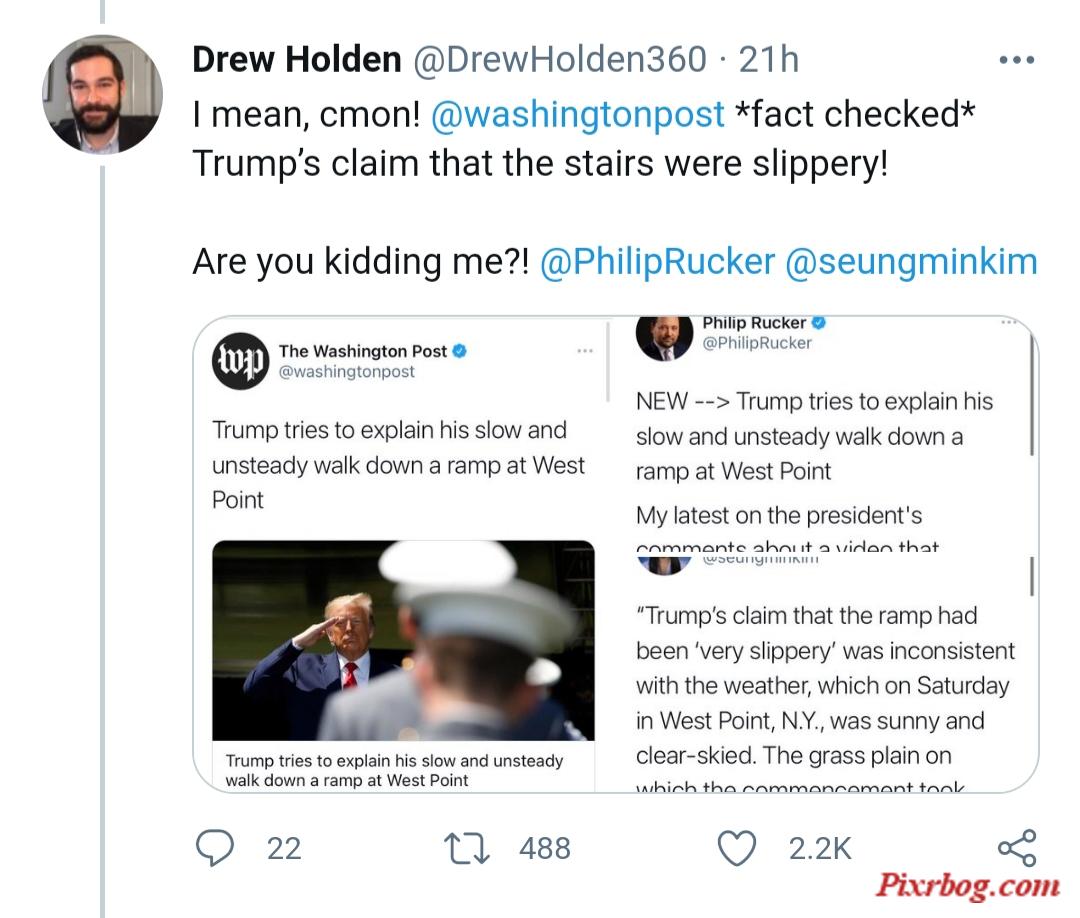Click the Washington Post wp logo avatar

tap(240, 361)
